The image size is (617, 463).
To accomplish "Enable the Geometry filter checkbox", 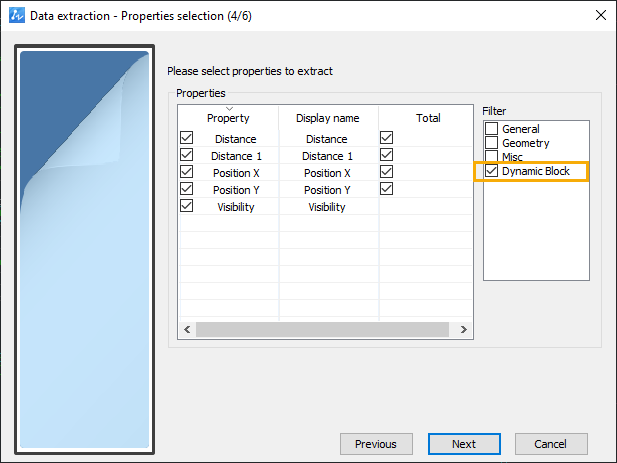I will 491,142.
